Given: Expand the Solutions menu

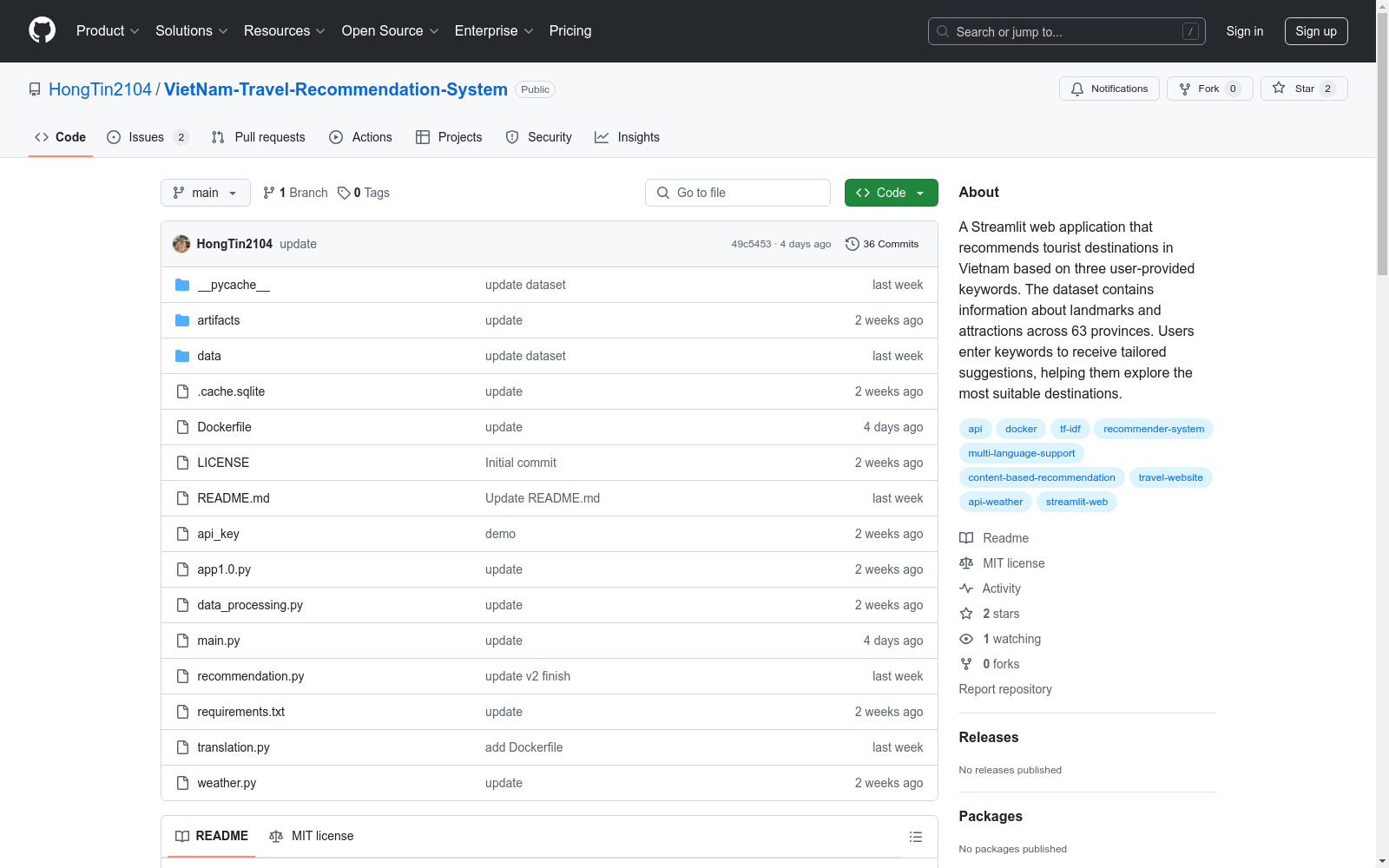Looking at the screenshot, I should pos(192,31).
